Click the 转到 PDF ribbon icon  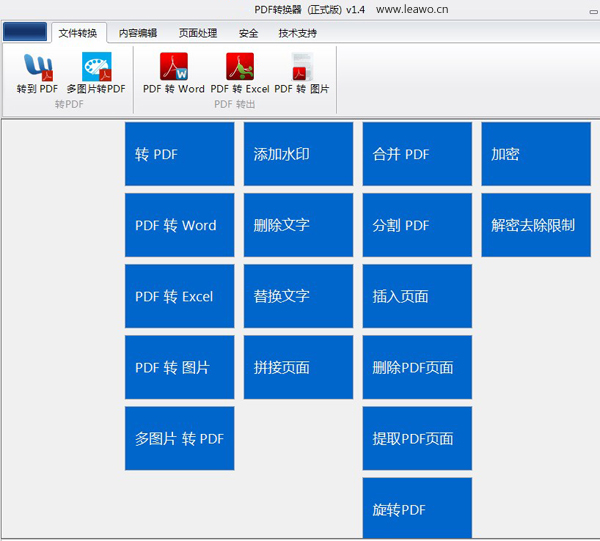(x=37, y=73)
